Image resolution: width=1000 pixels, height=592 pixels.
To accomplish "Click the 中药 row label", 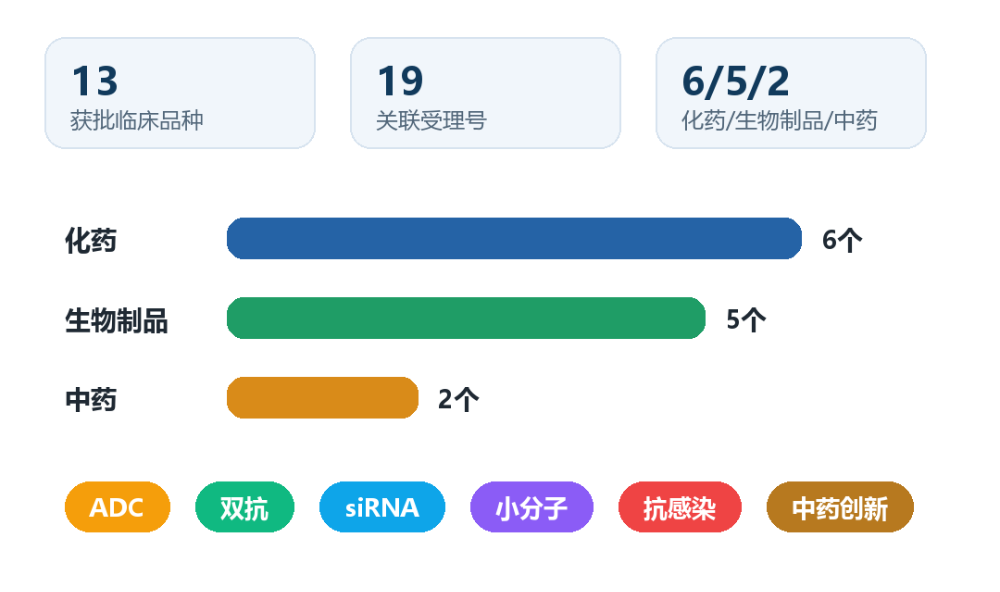I will (91, 400).
